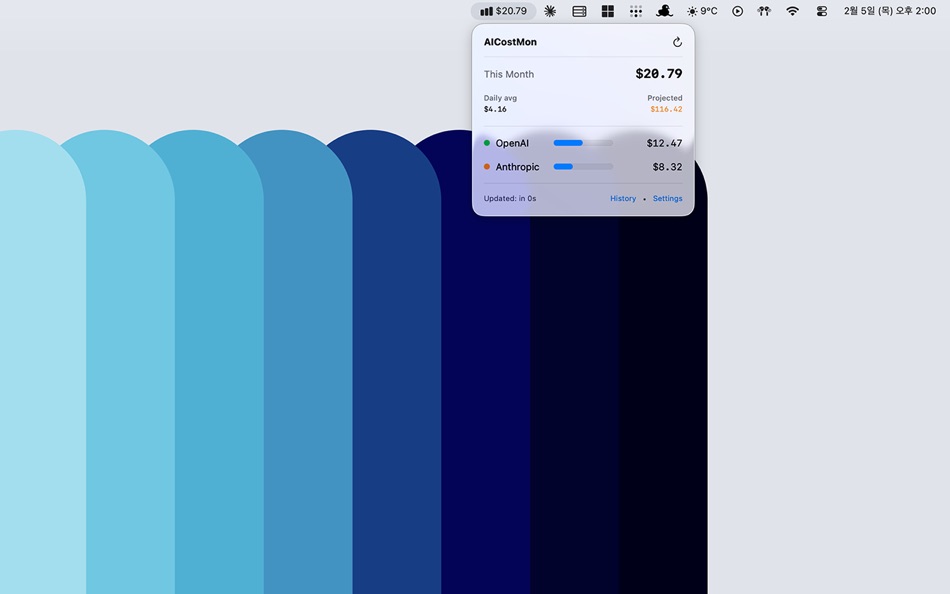
Task: Select the OpenAI provider label
Action: [512, 143]
